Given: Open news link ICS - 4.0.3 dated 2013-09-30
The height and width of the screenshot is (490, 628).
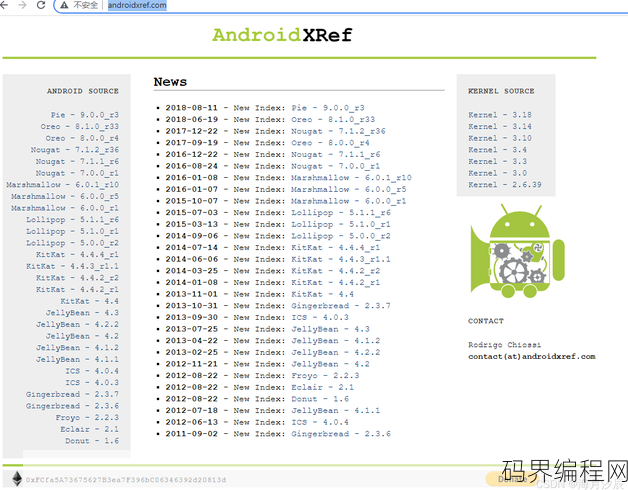Looking at the screenshot, I should tap(320, 317).
